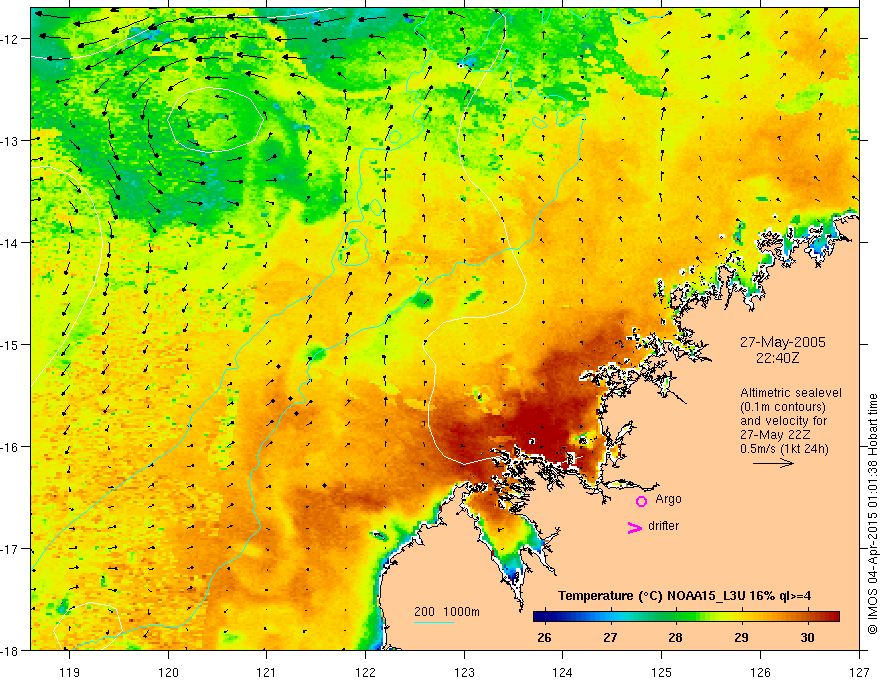Screen dimensions: 880x680
Task: Click the 'Argo' legend label
Action: [668, 499]
